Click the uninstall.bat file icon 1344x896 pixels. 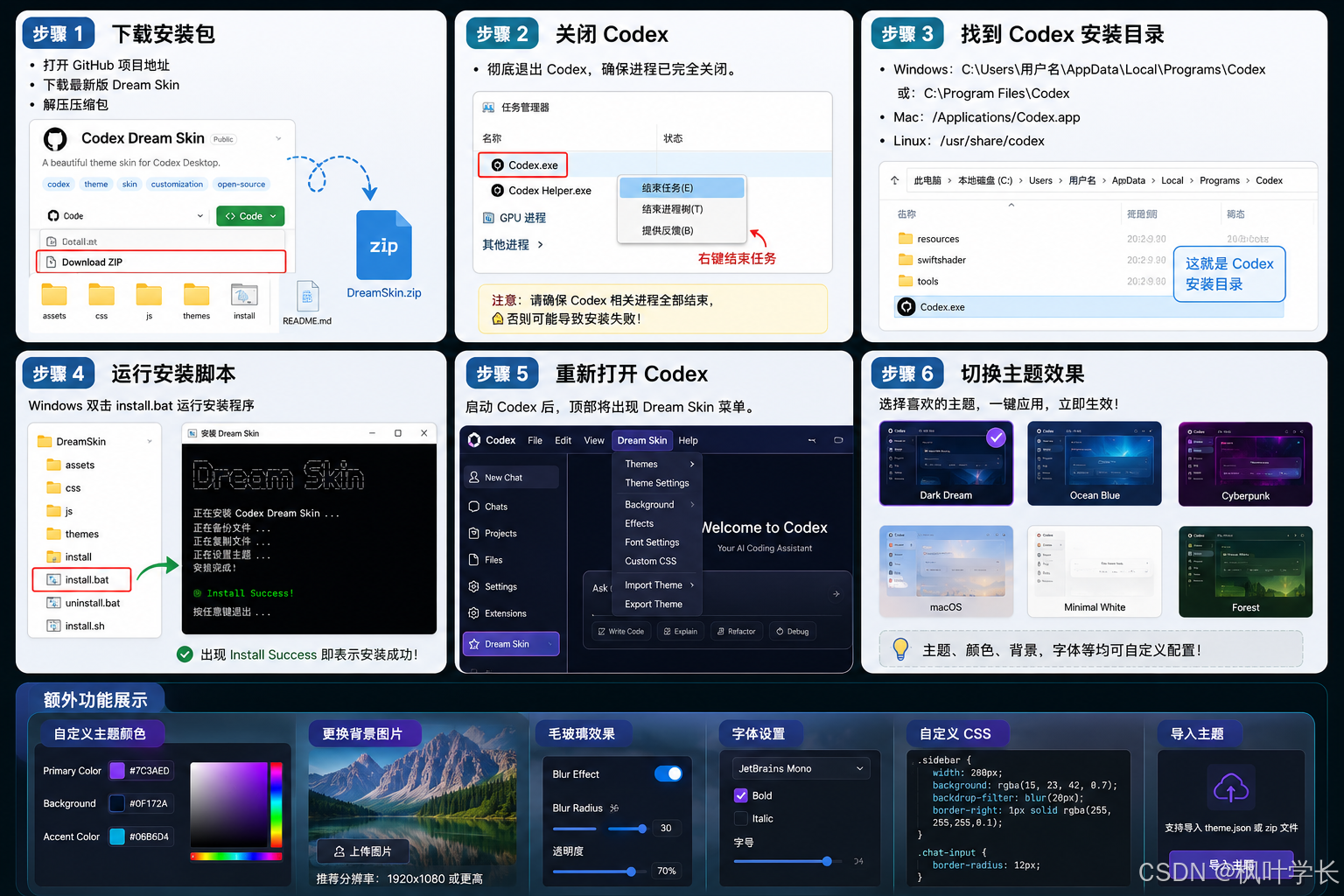pyautogui.click(x=53, y=603)
